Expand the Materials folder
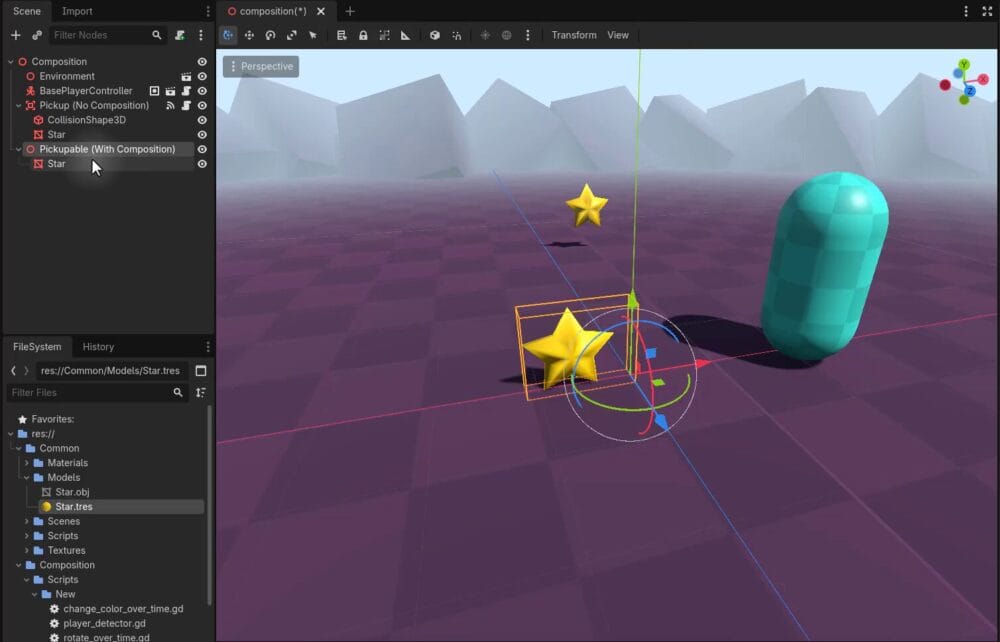Image resolution: width=1000 pixels, height=642 pixels. click(27, 463)
